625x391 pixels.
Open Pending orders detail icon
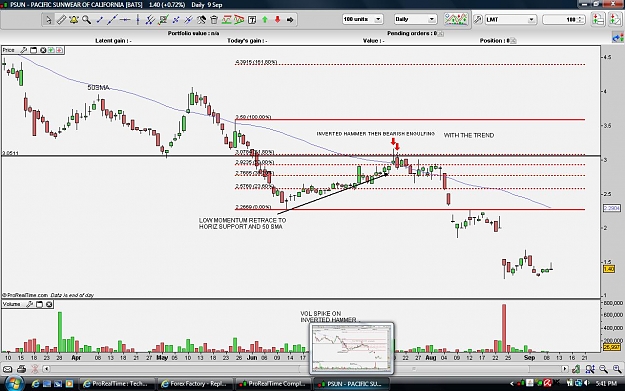click(x=440, y=33)
